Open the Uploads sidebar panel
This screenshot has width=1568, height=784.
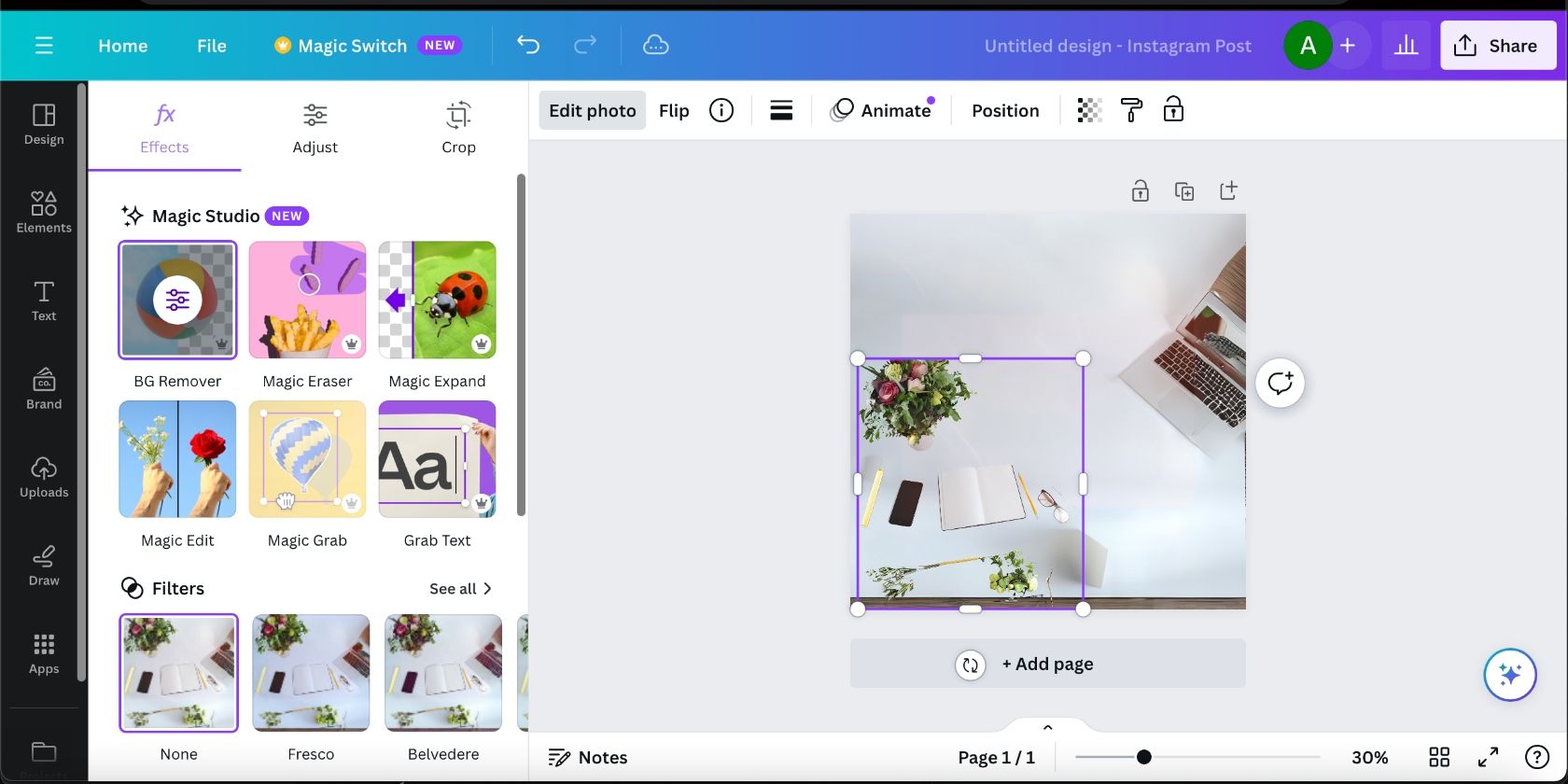[44, 477]
